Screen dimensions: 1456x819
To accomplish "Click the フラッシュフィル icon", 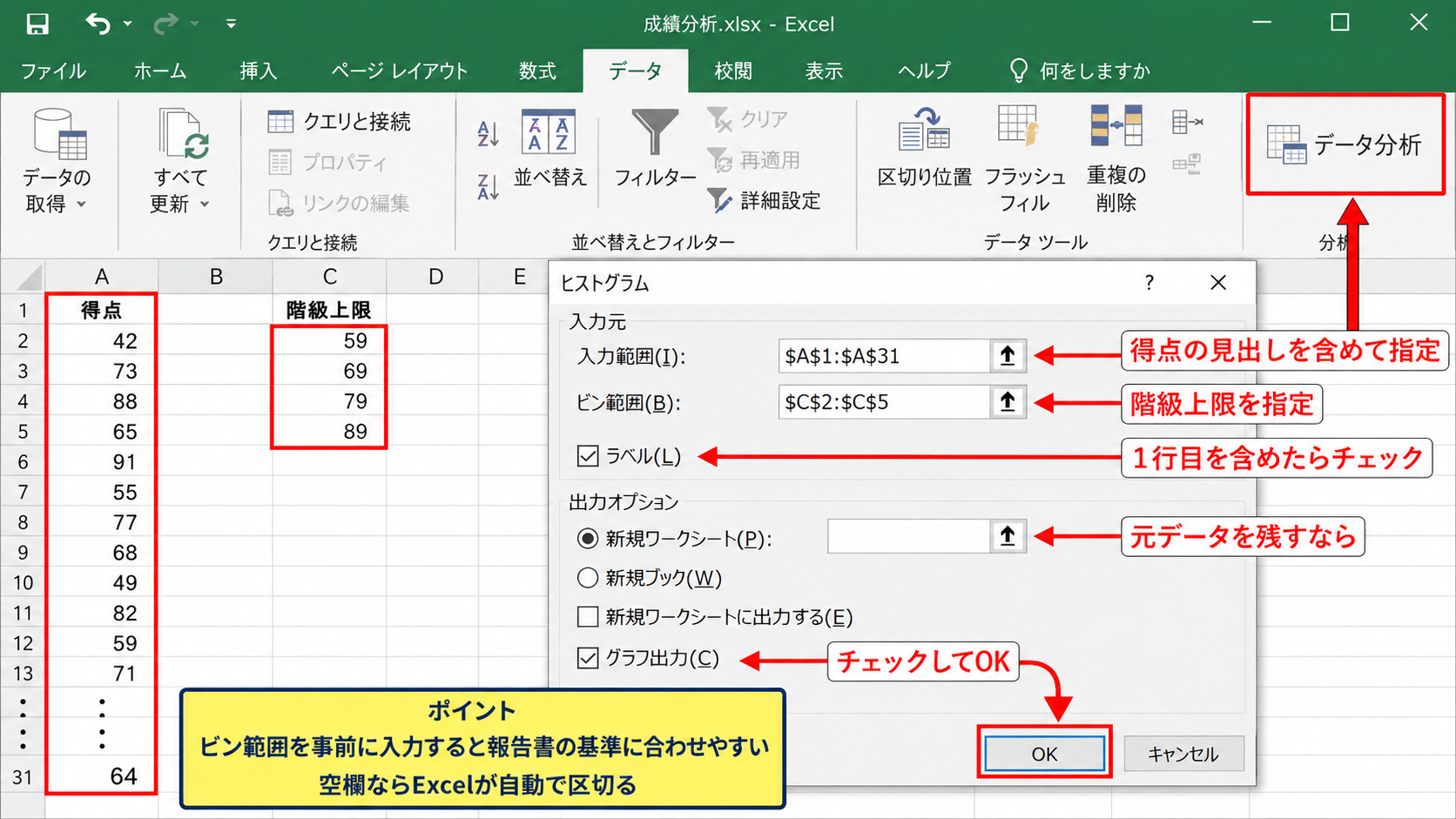I will click(1018, 126).
